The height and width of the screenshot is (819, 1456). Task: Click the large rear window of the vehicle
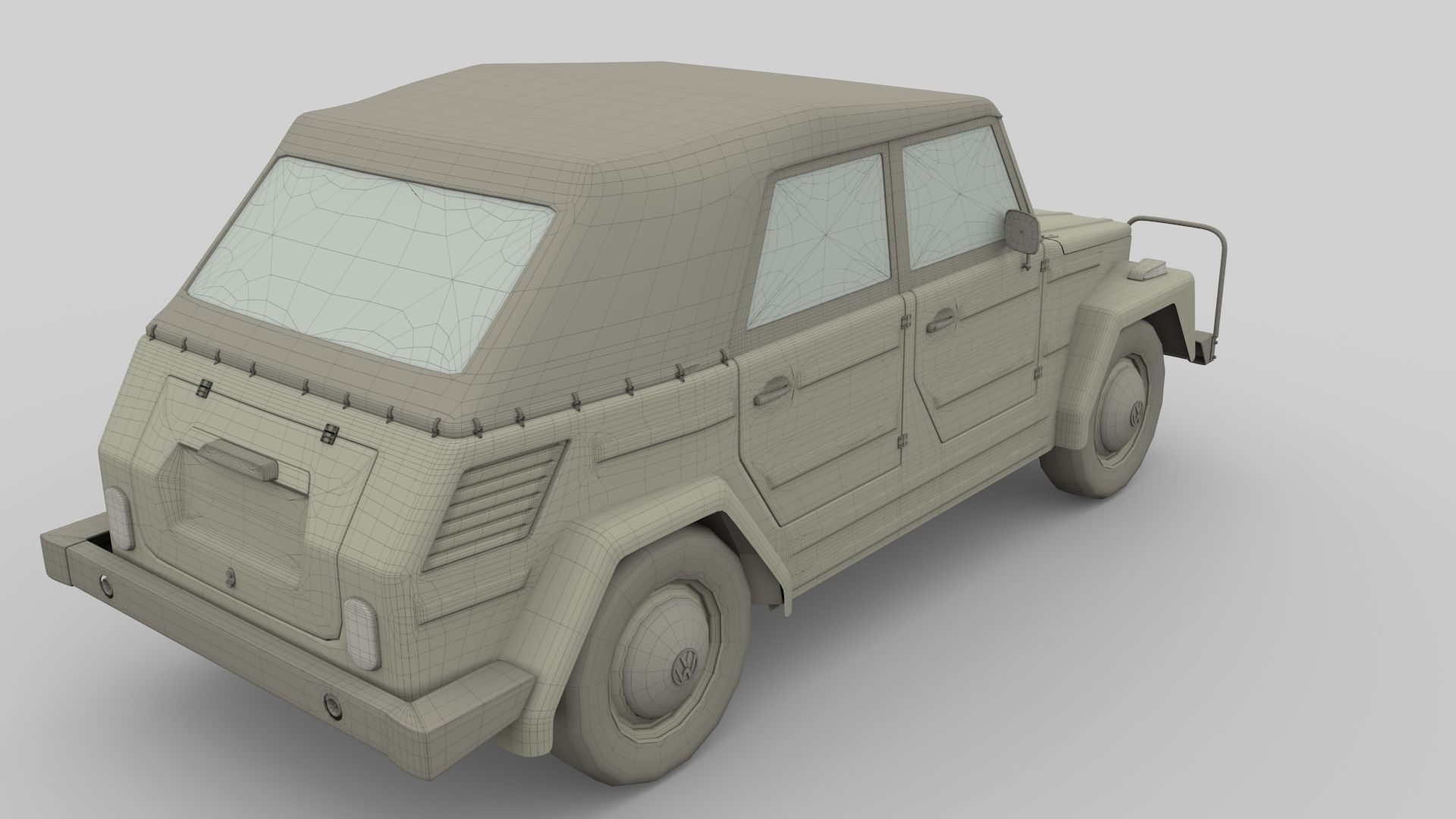(x=372, y=264)
